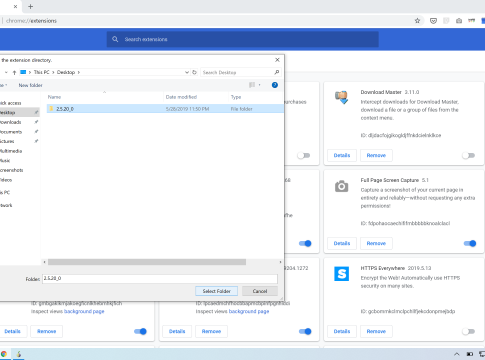485x360 pixels.
Task: Open the recent locations dropdown arrow in dialog
Action: (x=6, y=72)
